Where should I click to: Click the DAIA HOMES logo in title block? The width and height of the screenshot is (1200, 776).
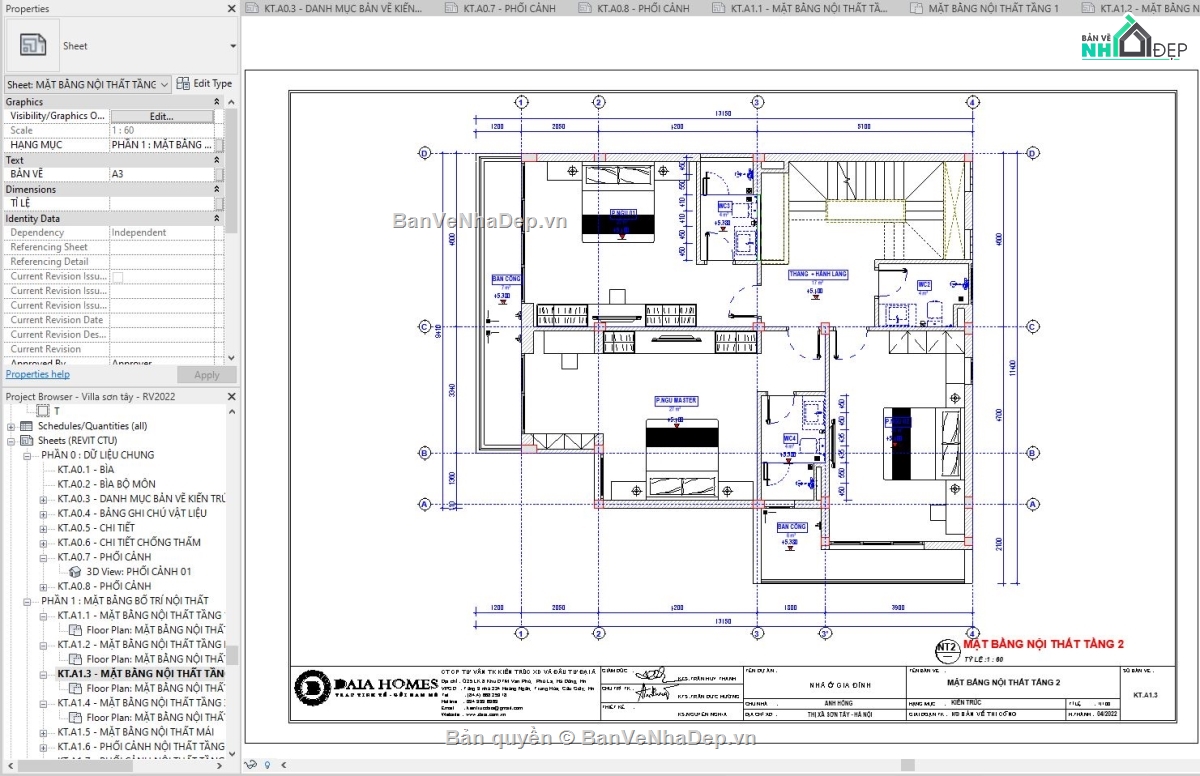(x=366, y=686)
